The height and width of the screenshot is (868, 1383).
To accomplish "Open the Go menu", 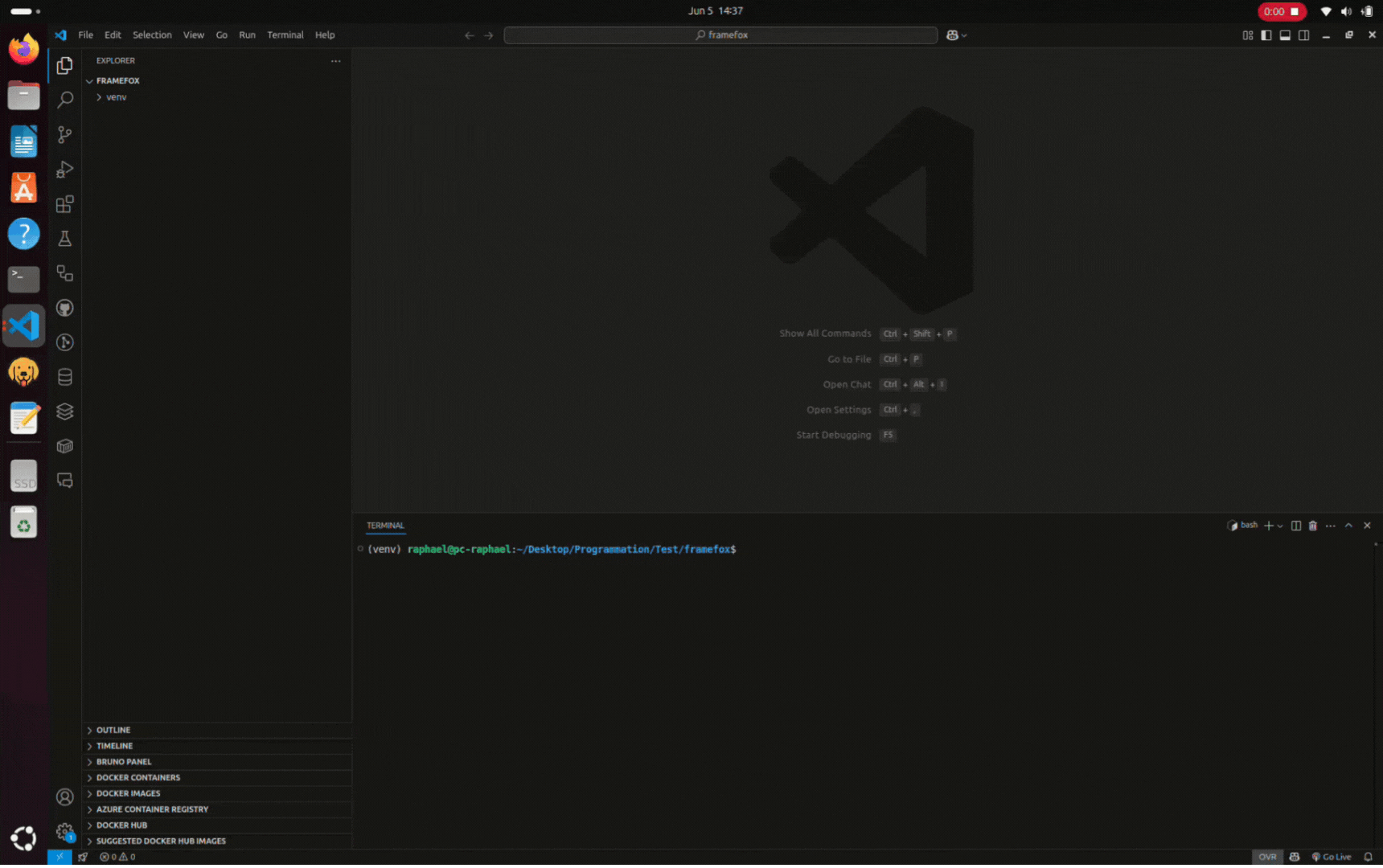I will pos(222,35).
